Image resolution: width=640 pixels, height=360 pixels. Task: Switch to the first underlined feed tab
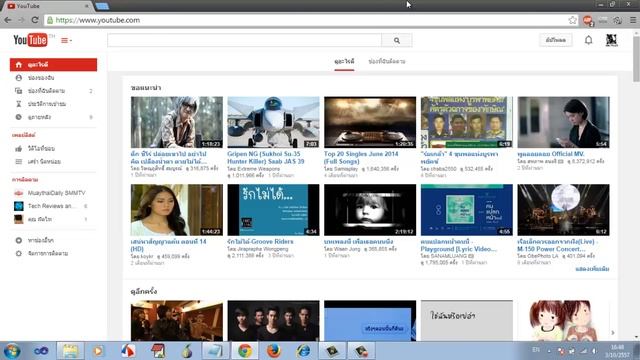click(x=344, y=61)
